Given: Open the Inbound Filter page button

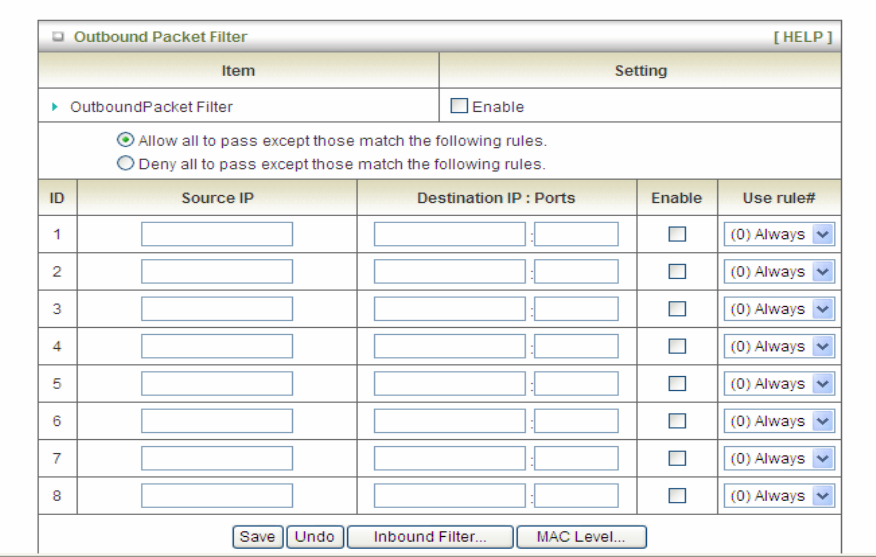Looking at the screenshot, I should (x=430, y=537).
